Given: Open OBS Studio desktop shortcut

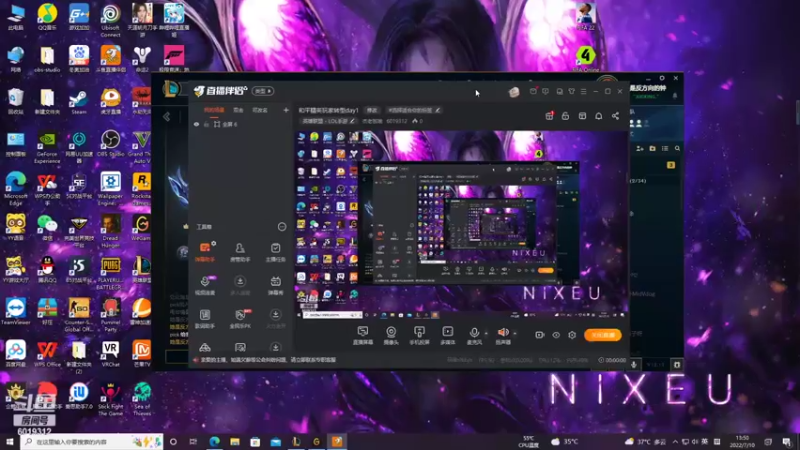Looking at the screenshot, I should [x=110, y=144].
